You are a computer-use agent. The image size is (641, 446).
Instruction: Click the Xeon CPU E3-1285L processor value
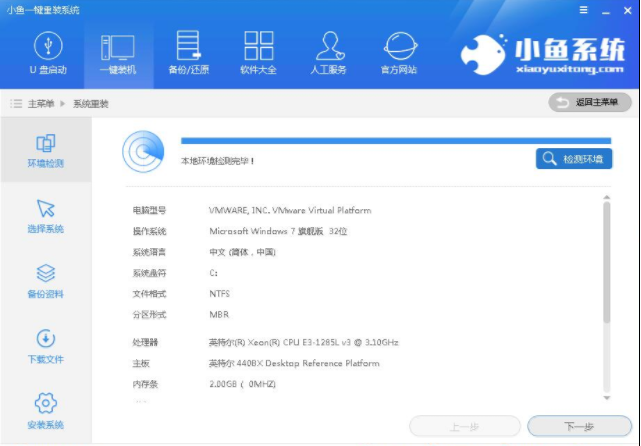(x=304, y=342)
